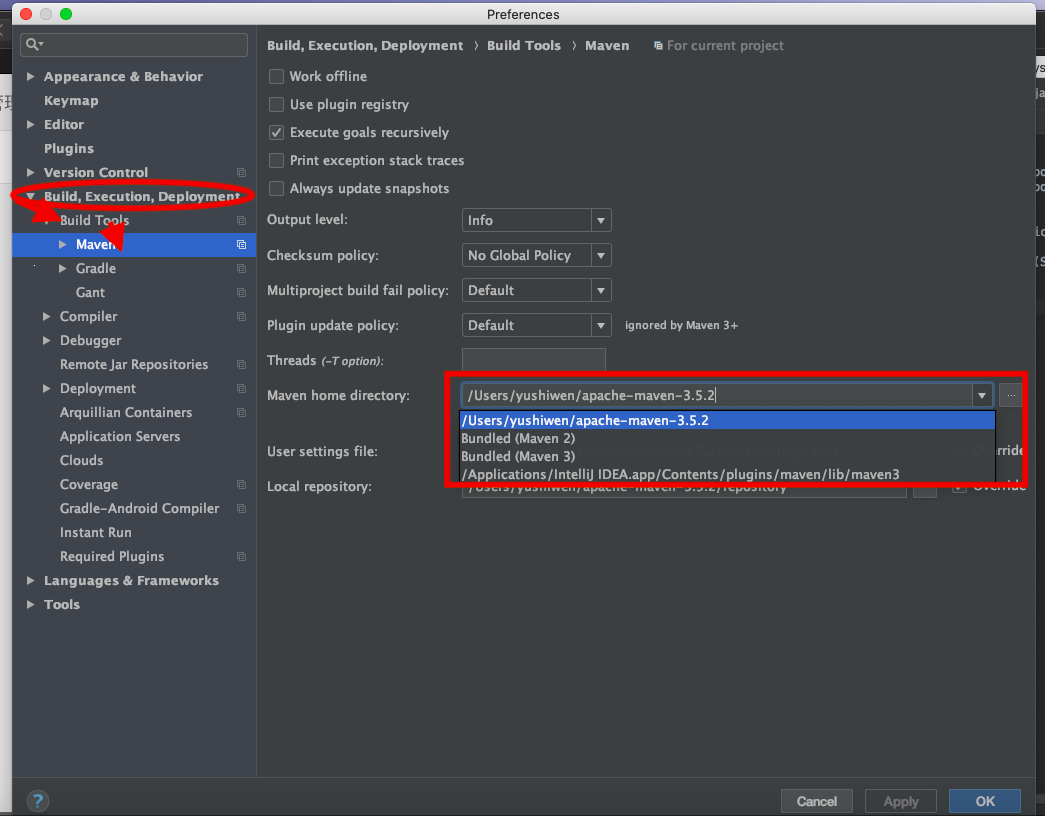Expand the Editor section
This screenshot has width=1045, height=816.
pyautogui.click(x=30, y=125)
